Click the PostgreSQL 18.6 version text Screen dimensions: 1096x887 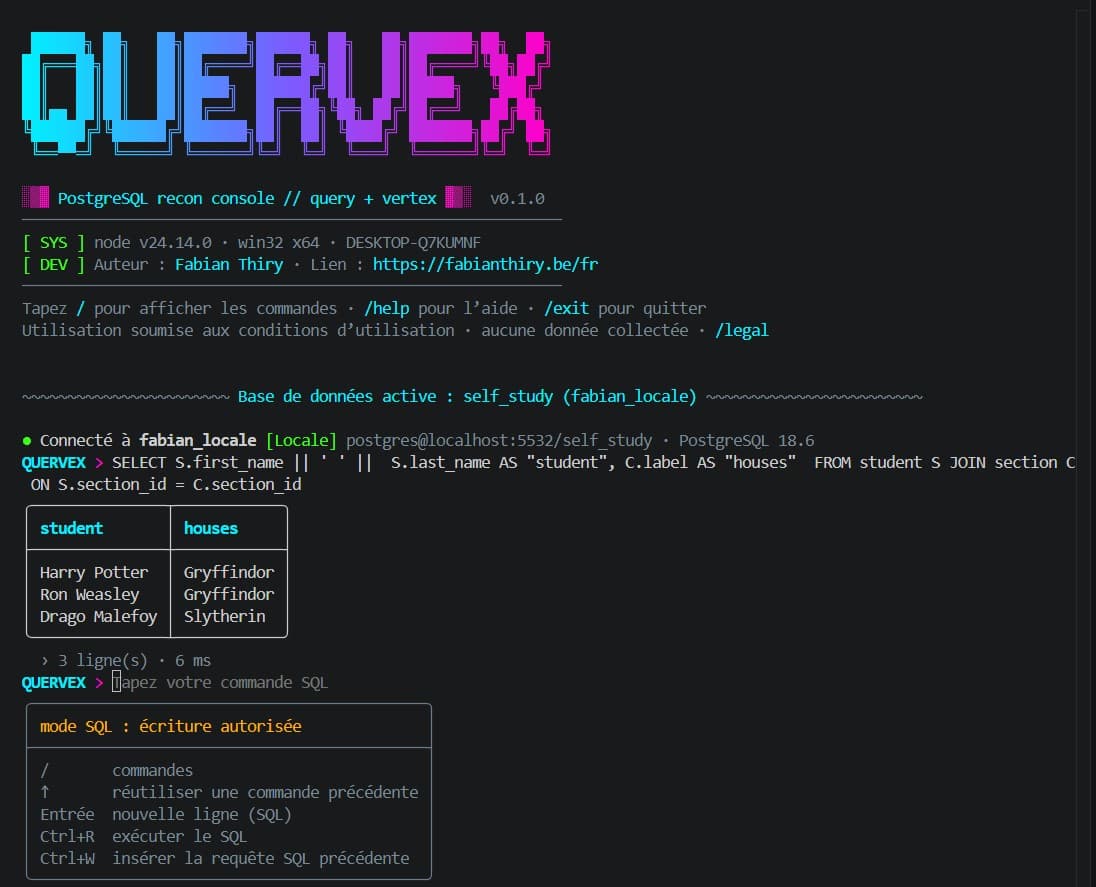point(747,440)
